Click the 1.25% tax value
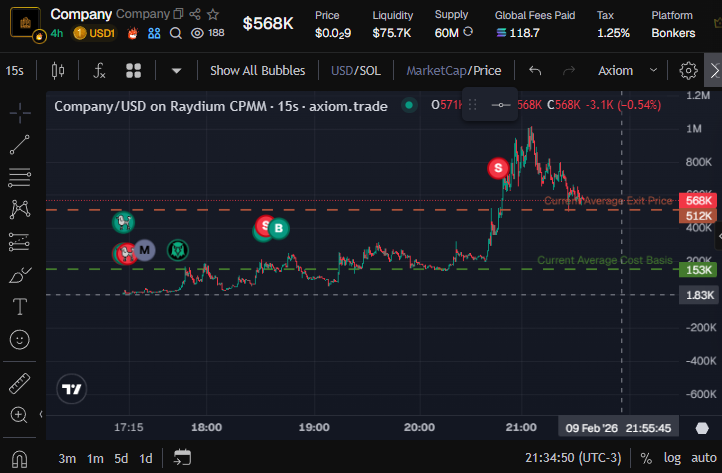 point(613,33)
